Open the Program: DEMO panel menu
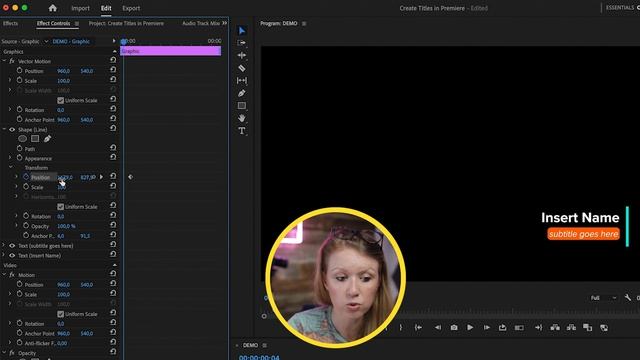The image size is (640, 360). (x=304, y=24)
